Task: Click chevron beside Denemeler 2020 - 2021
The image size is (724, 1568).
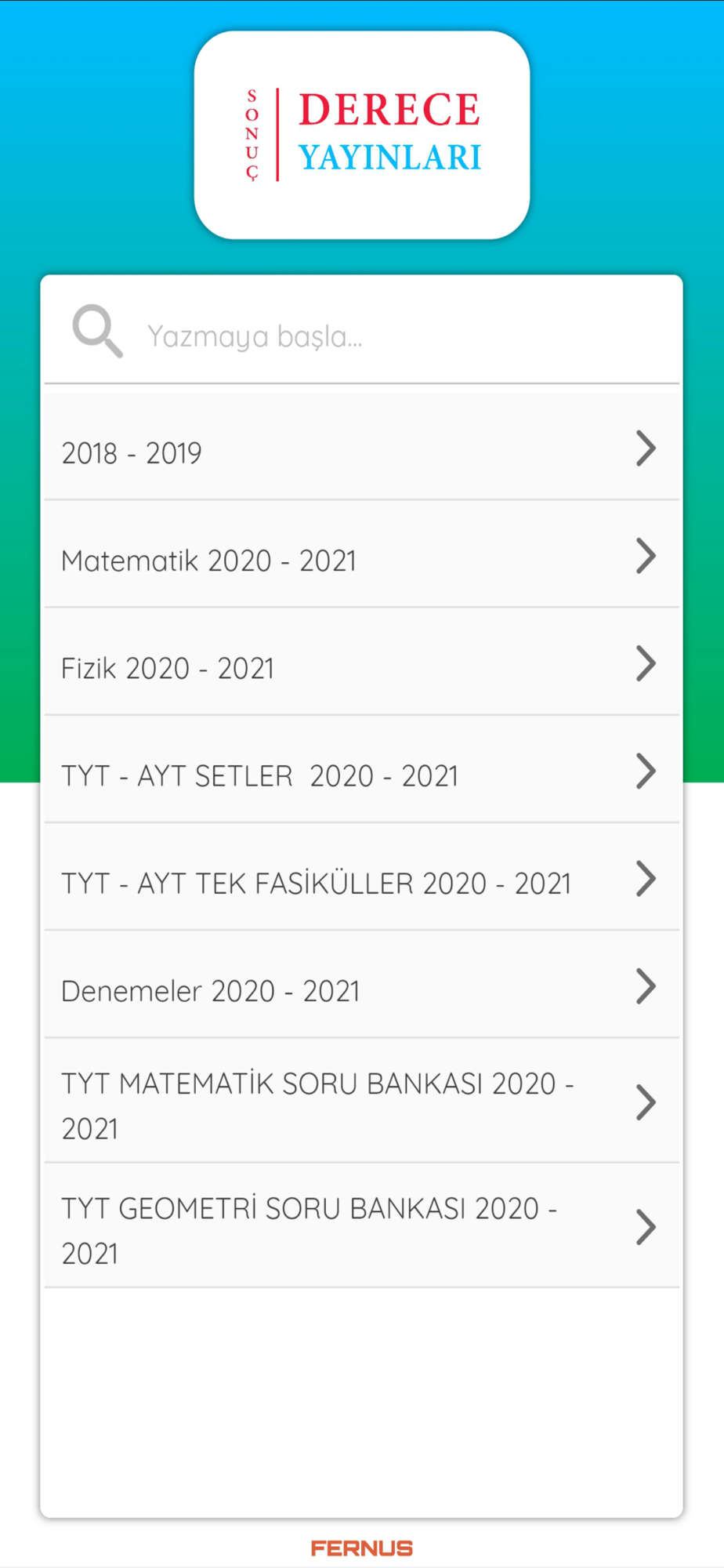Action: point(646,986)
